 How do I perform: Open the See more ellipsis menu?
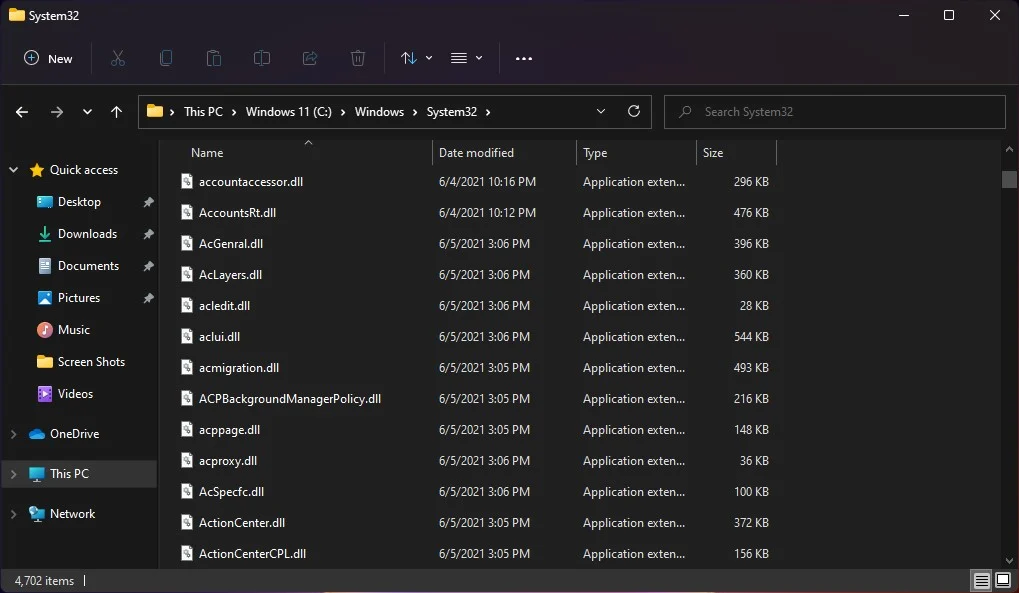point(524,59)
